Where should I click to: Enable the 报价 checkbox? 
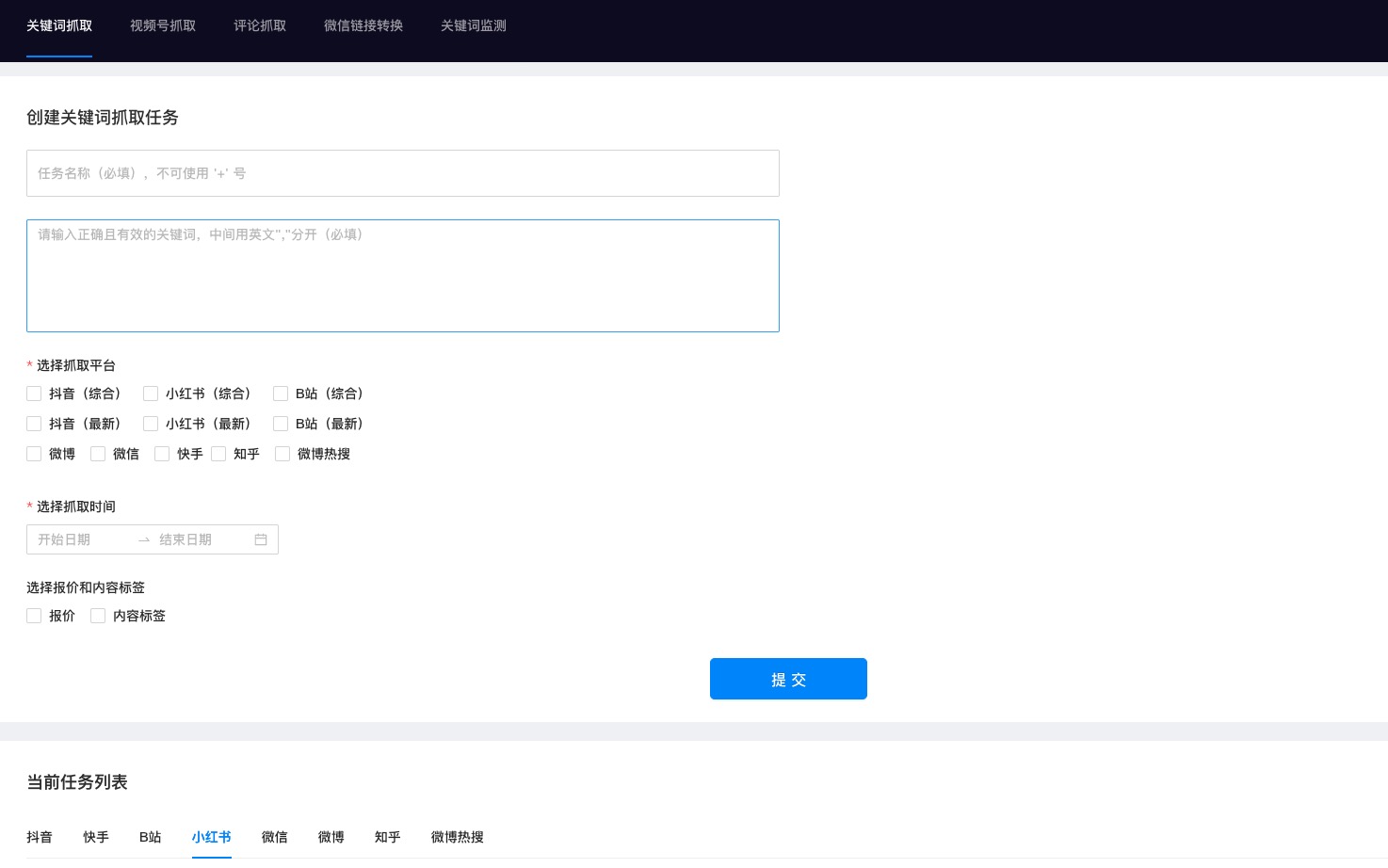click(34, 616)
